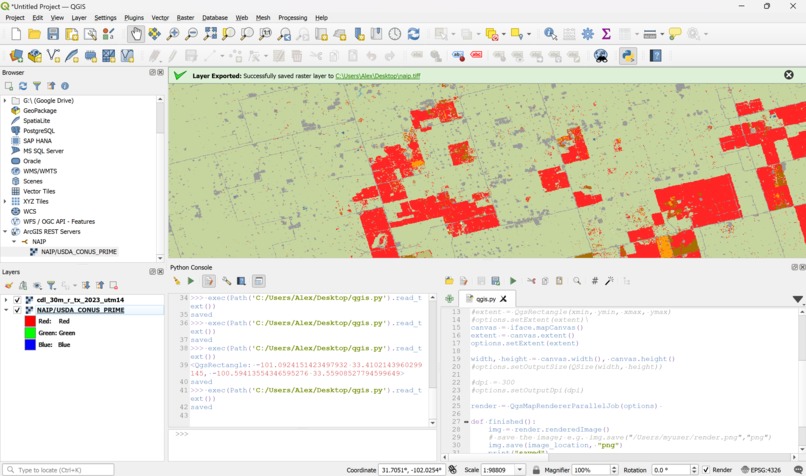Screen dimensions: 806x476
Task: Increase the Magnifier value with up arrow
Action: pos(614,468)
